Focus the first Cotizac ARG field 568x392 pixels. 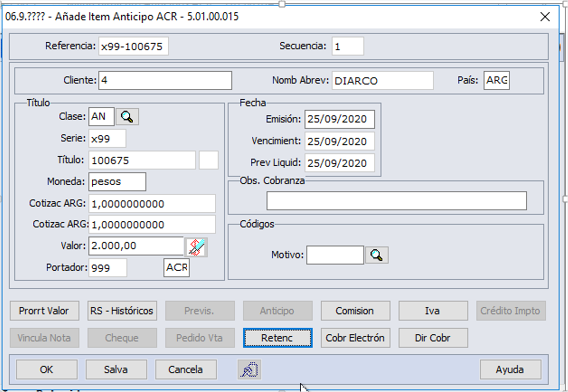(152, 204)
